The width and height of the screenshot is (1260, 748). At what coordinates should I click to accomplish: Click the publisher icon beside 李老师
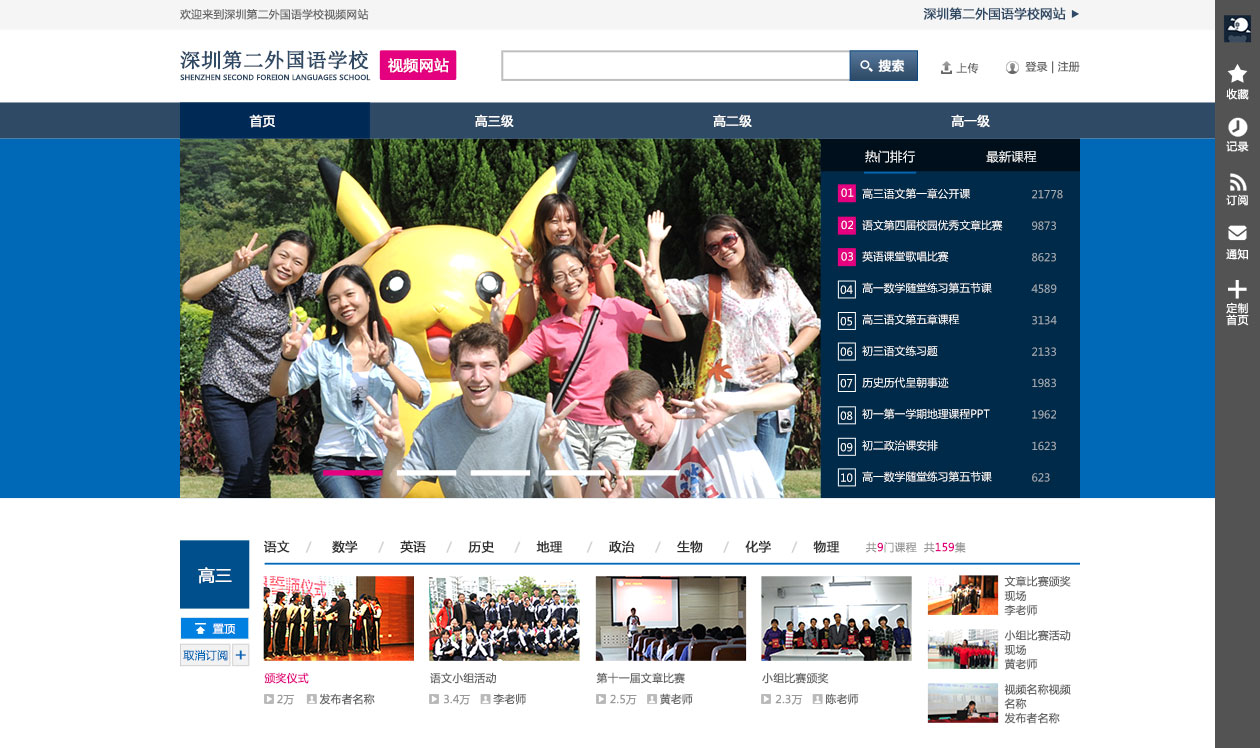(x=485, y=699)
